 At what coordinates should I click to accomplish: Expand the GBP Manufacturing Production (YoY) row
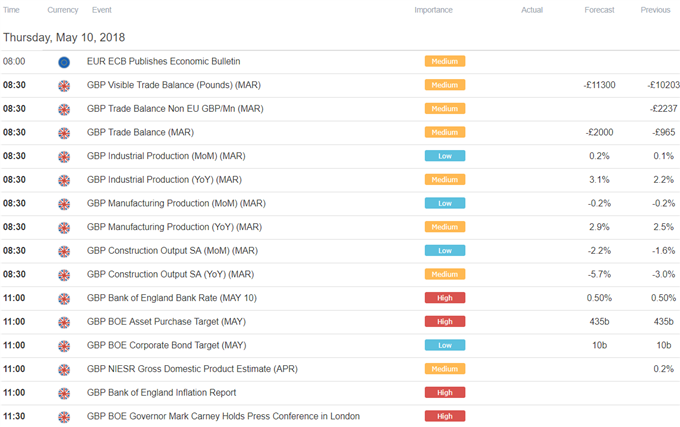340,227
